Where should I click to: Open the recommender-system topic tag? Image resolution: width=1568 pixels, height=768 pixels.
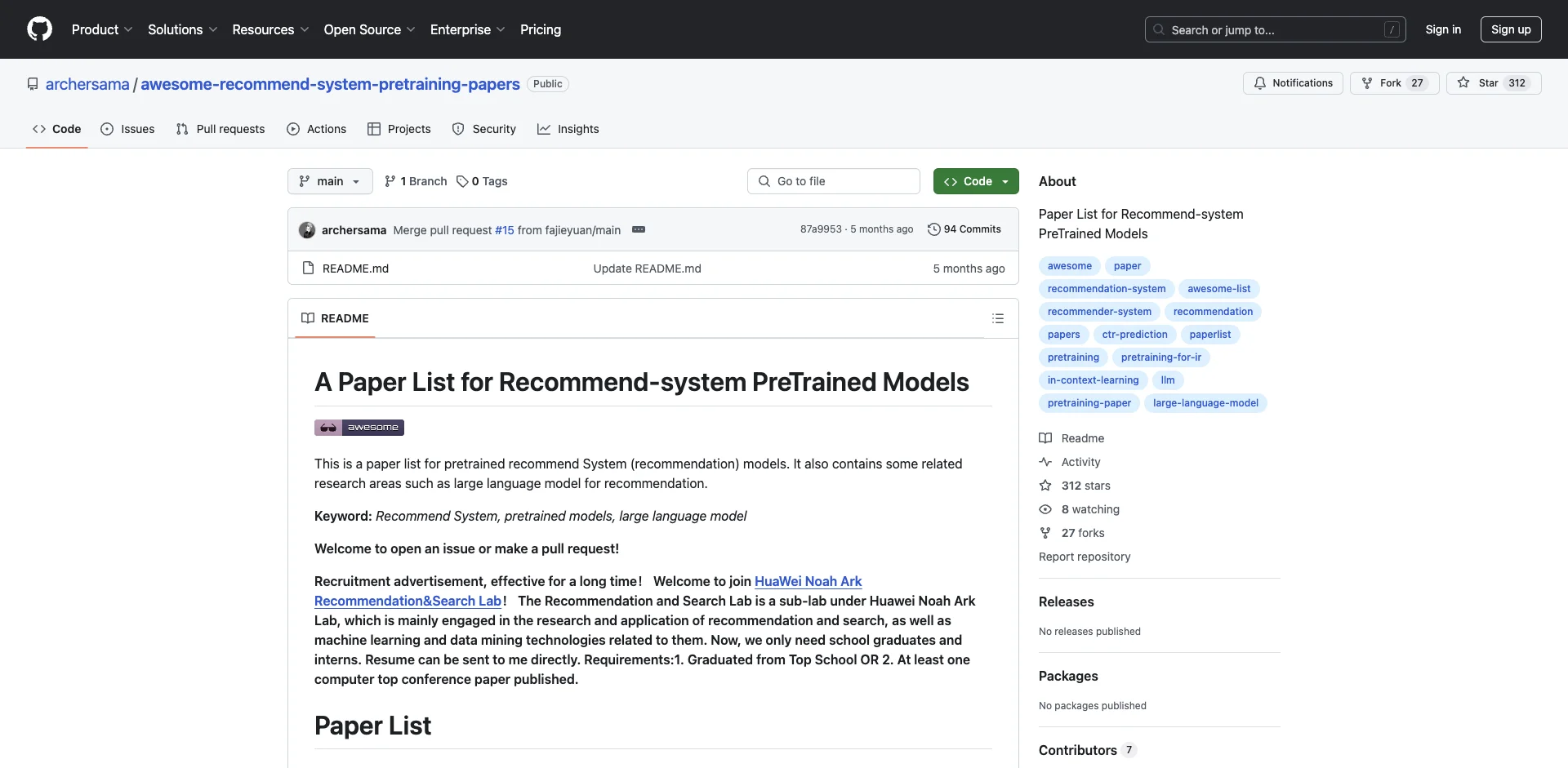pos(1099,312)
